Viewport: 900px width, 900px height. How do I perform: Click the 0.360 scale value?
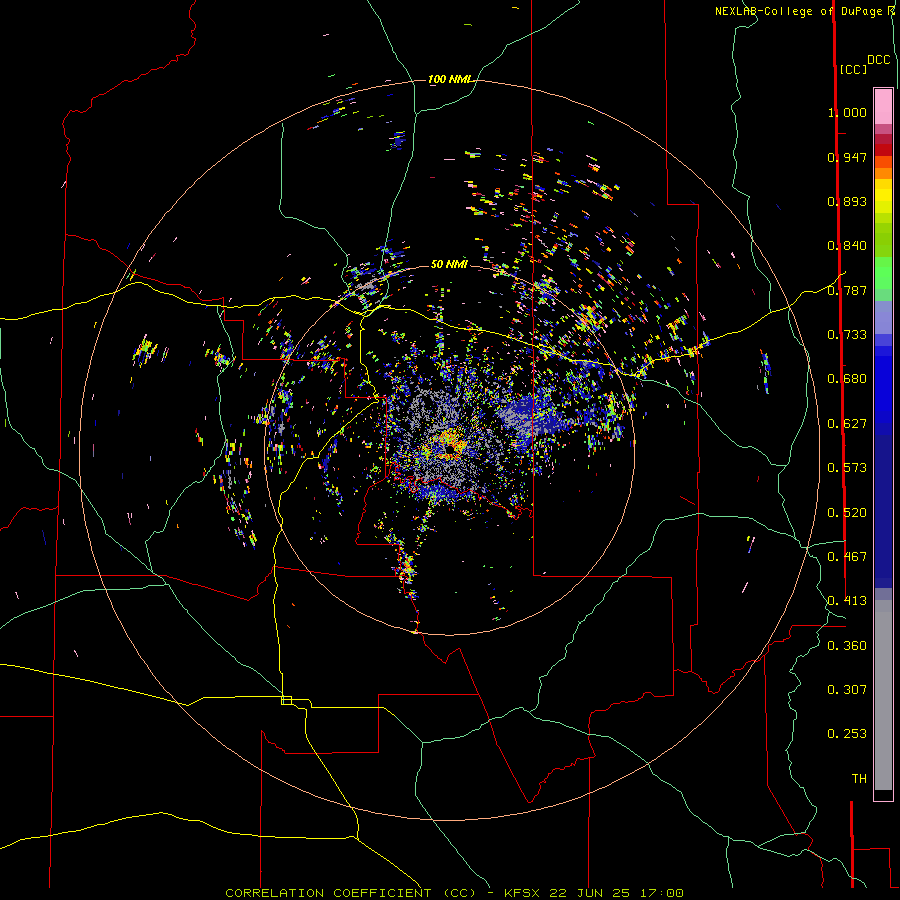click(x=847, y=646)
